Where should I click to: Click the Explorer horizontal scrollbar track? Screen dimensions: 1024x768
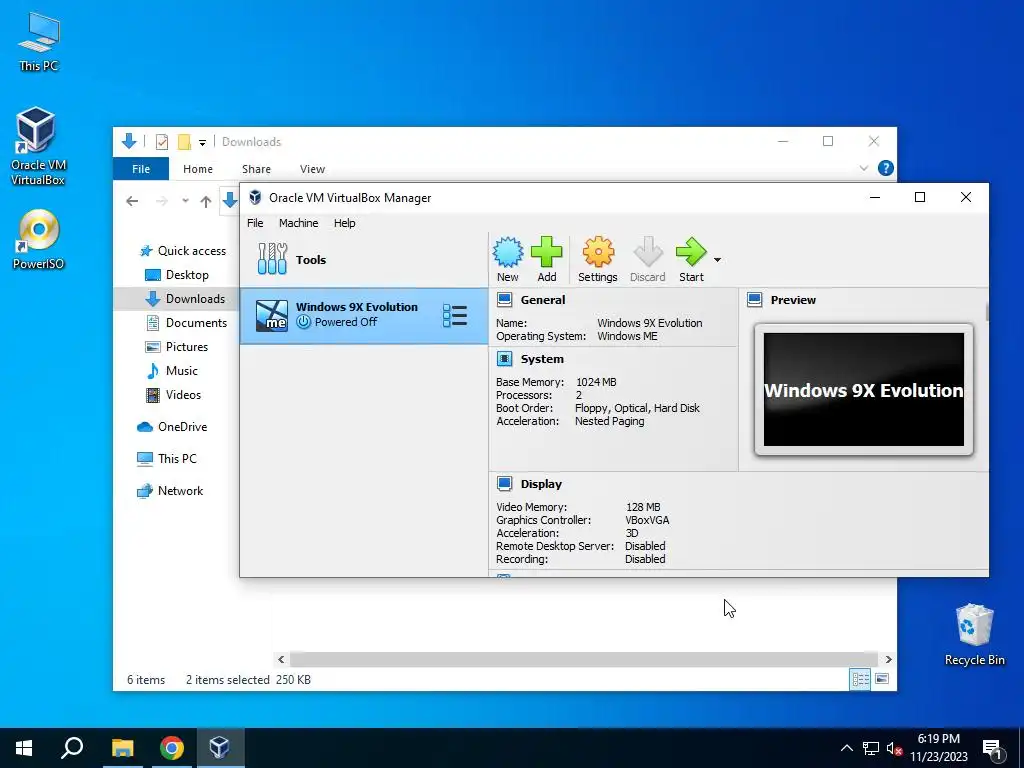click(x=584, y=660)
